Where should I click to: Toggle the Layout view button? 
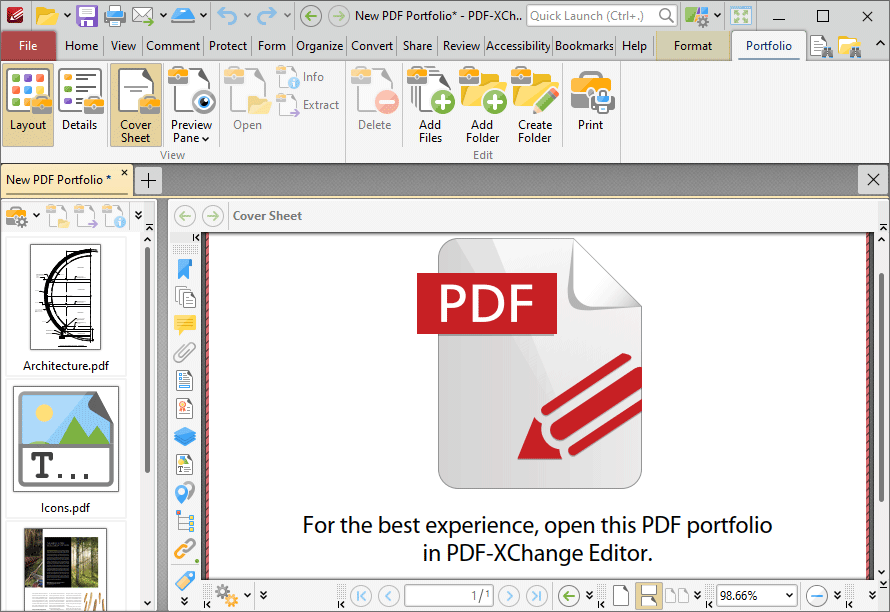coord(28,105)
